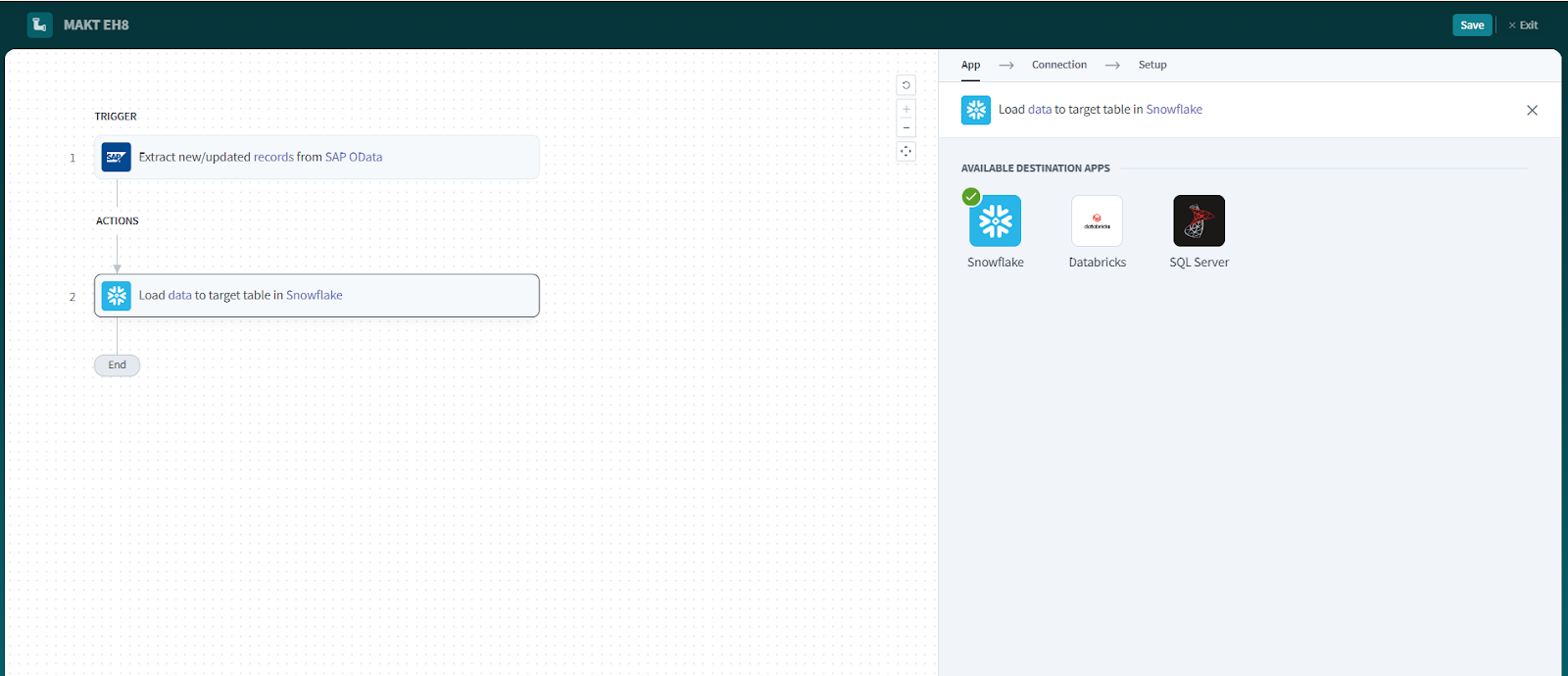Click the ACTIONS section label

coord(118,221)
